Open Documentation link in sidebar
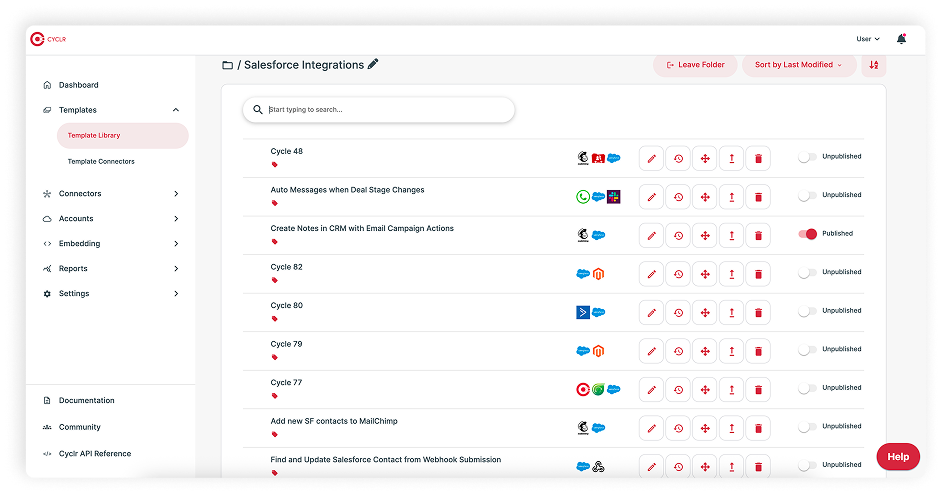This screenshot has width=941, height=493. [x=86, y=401]
